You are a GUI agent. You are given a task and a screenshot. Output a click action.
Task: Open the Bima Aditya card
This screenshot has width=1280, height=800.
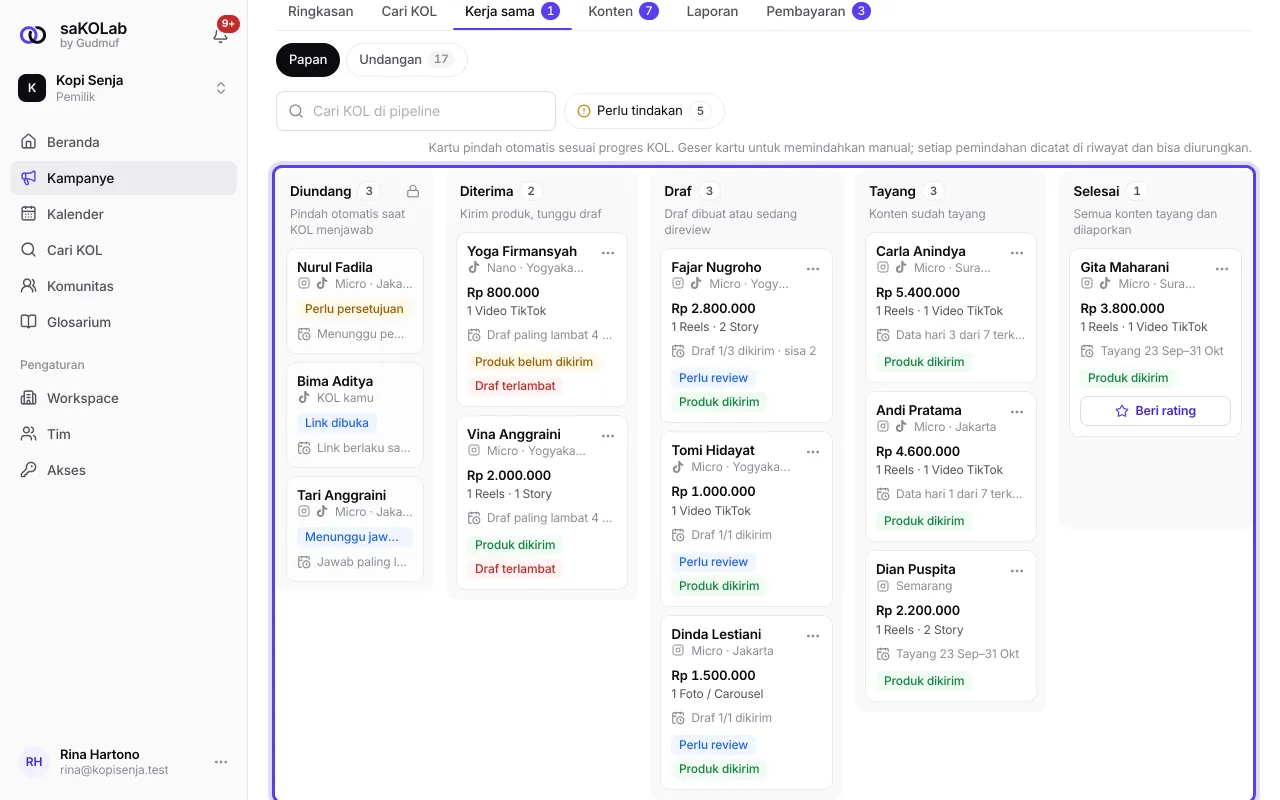pos(355,415)
